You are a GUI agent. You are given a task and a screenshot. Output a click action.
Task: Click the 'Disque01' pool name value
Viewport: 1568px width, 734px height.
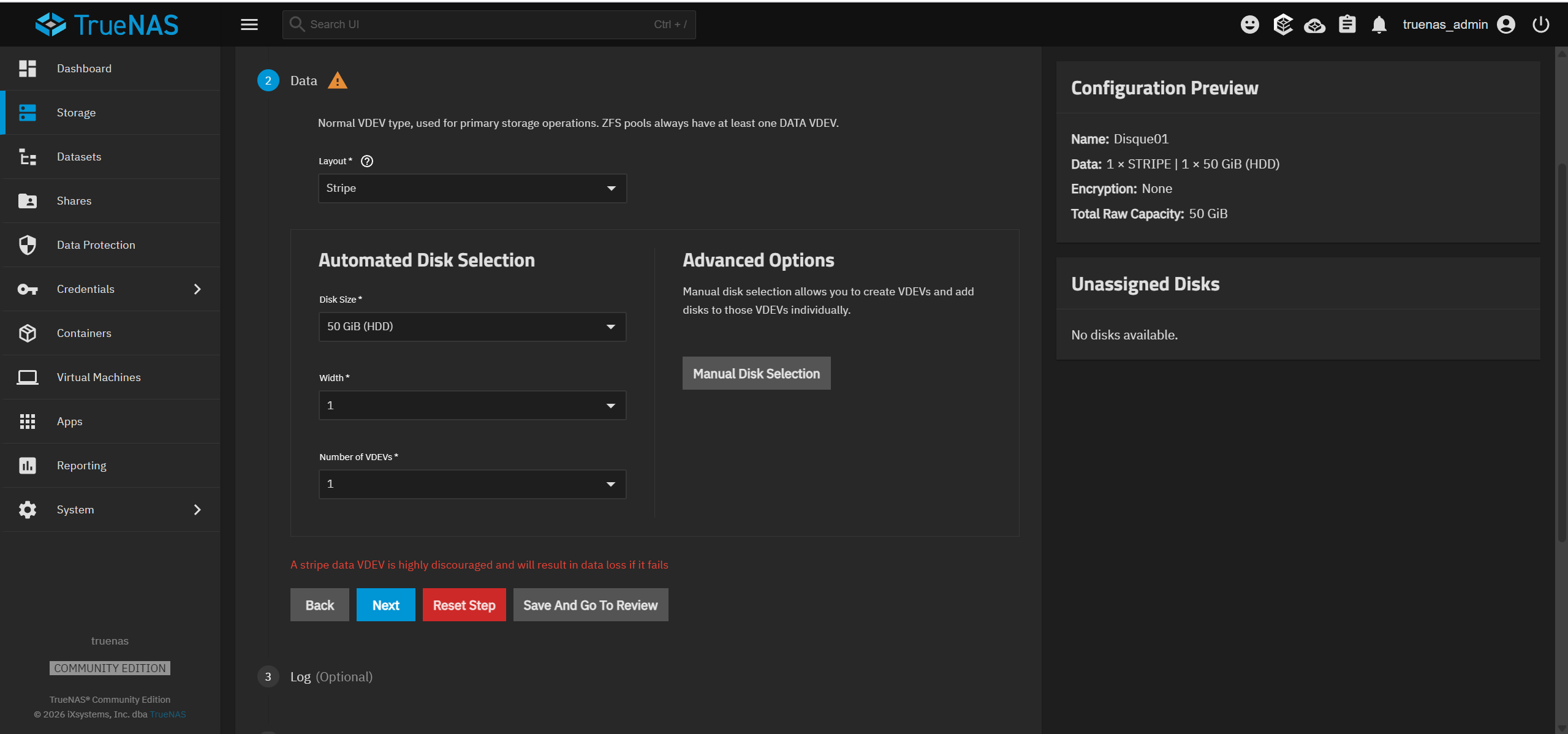pyautogui.click(x=1141, y=139)
